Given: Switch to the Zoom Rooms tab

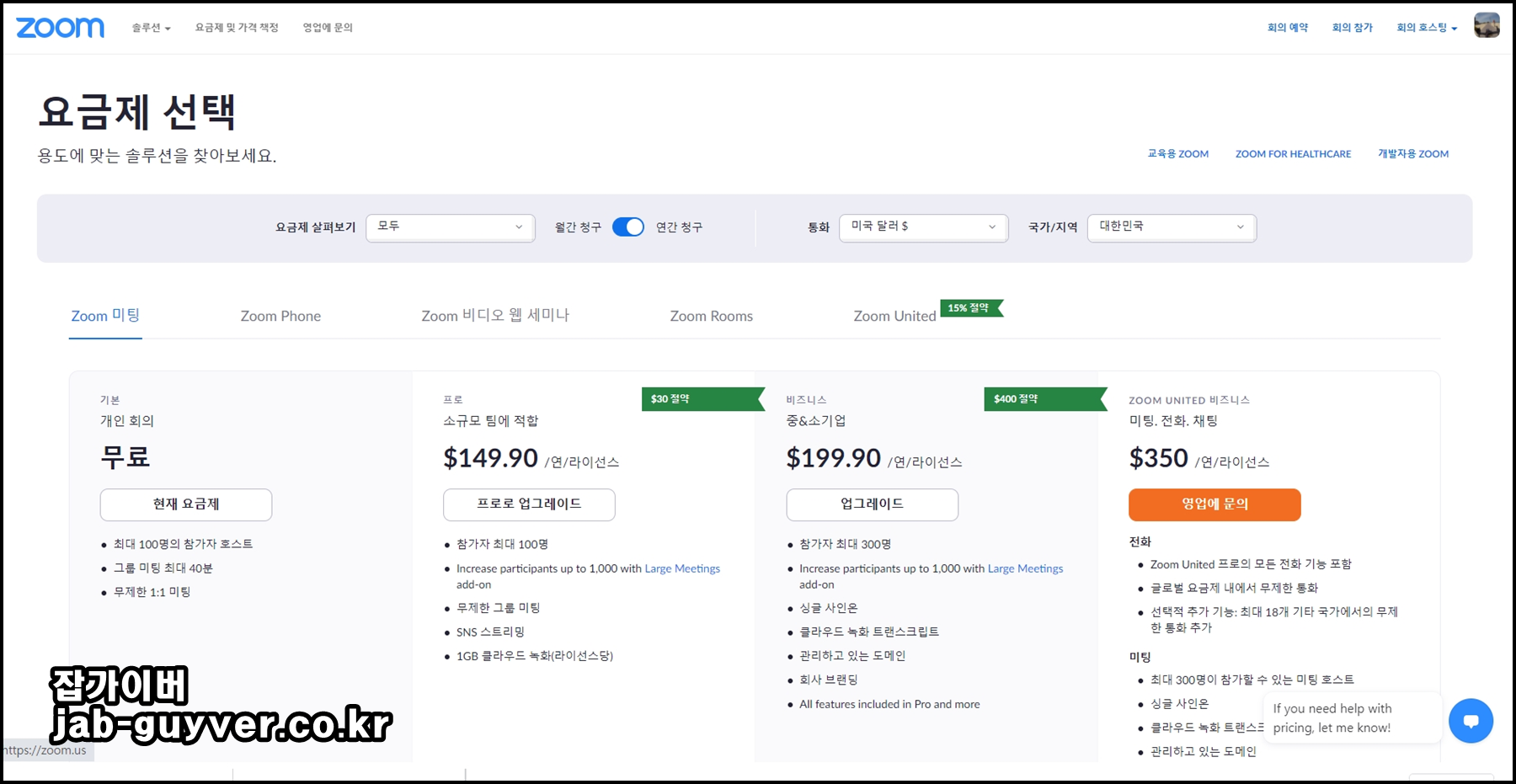Looking at the screenshot, I should point(712,317).
